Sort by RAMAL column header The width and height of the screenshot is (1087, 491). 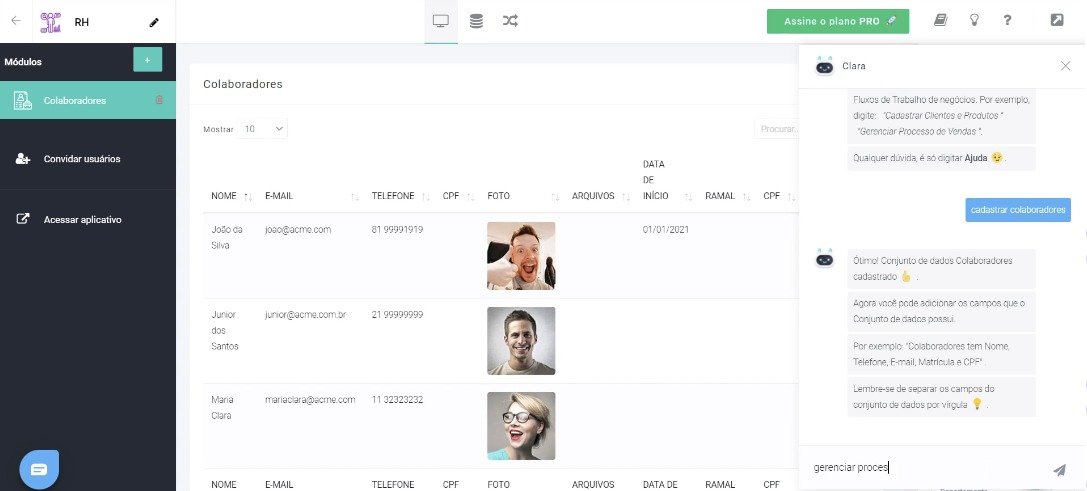[x=728, y=196]
